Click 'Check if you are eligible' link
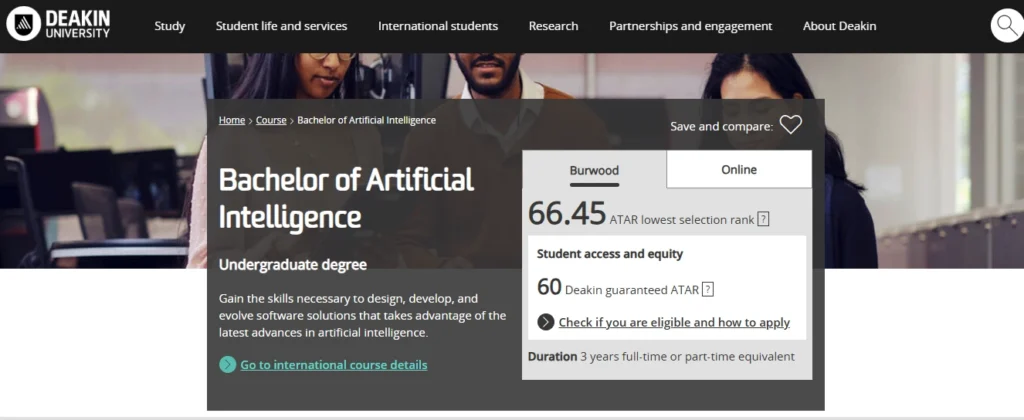The width and height of the screenshot is (1024, 420). [x=674, y=322]
